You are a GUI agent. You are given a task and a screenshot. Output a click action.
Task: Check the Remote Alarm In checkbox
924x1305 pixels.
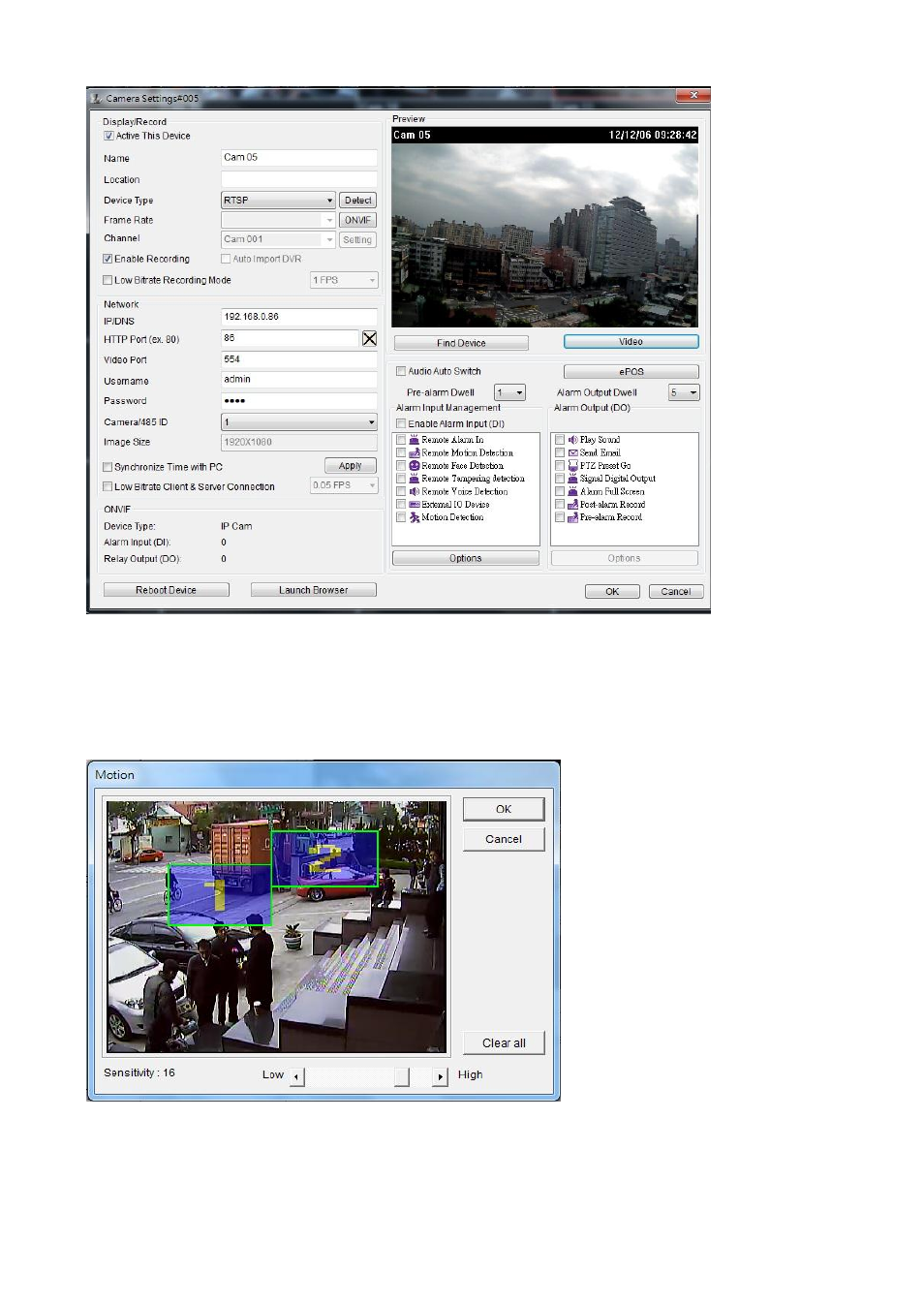coord(401,440)
